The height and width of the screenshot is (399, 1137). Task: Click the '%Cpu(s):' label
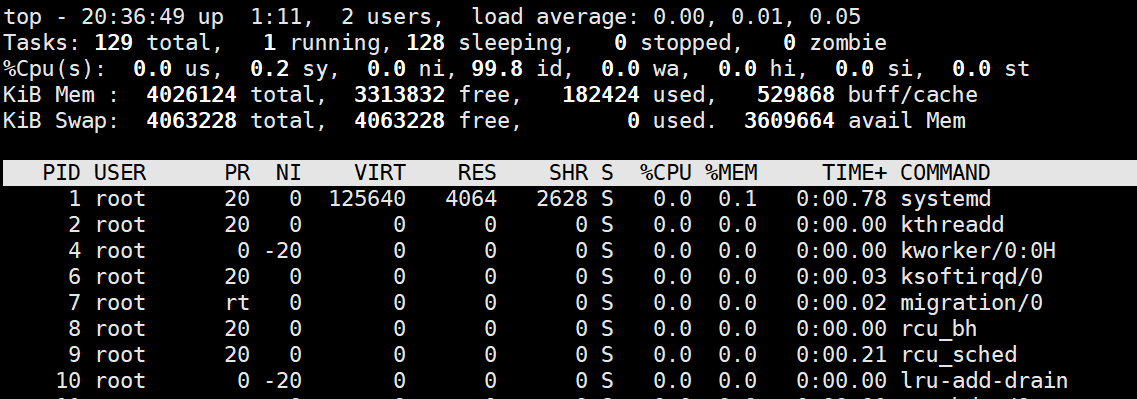pos(55,69)
